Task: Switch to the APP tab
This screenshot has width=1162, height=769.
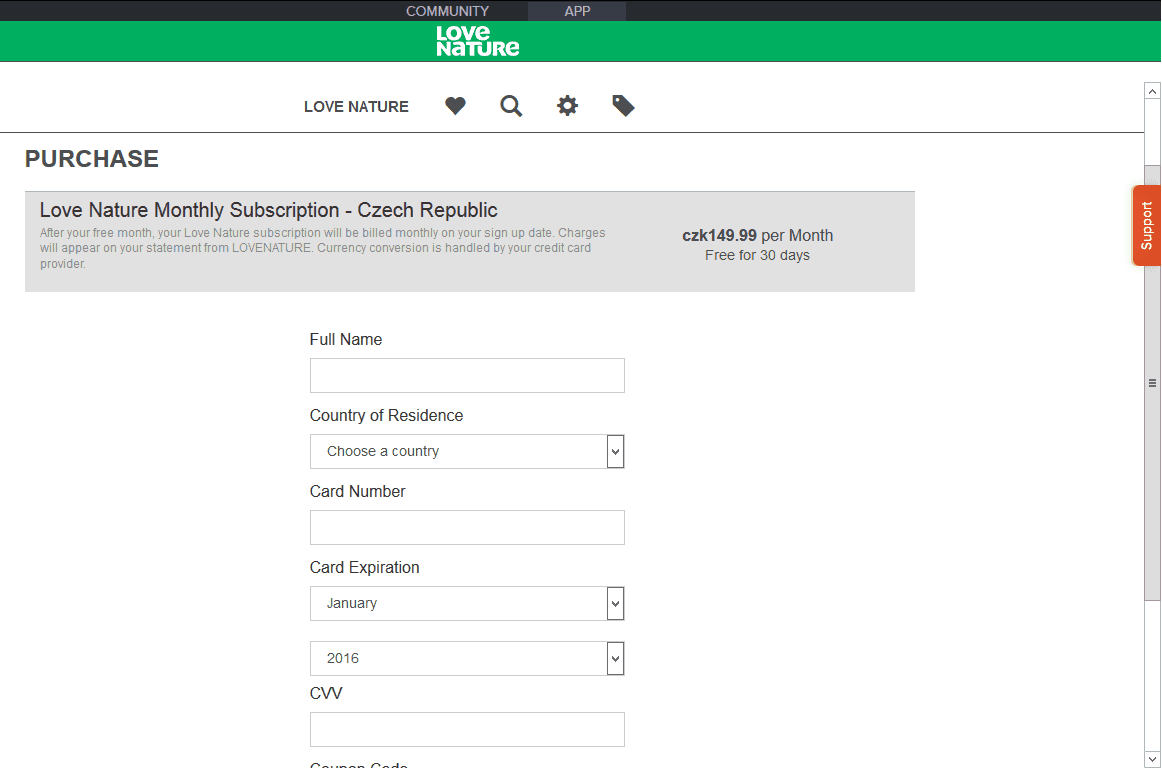Action: click(577, 11)
